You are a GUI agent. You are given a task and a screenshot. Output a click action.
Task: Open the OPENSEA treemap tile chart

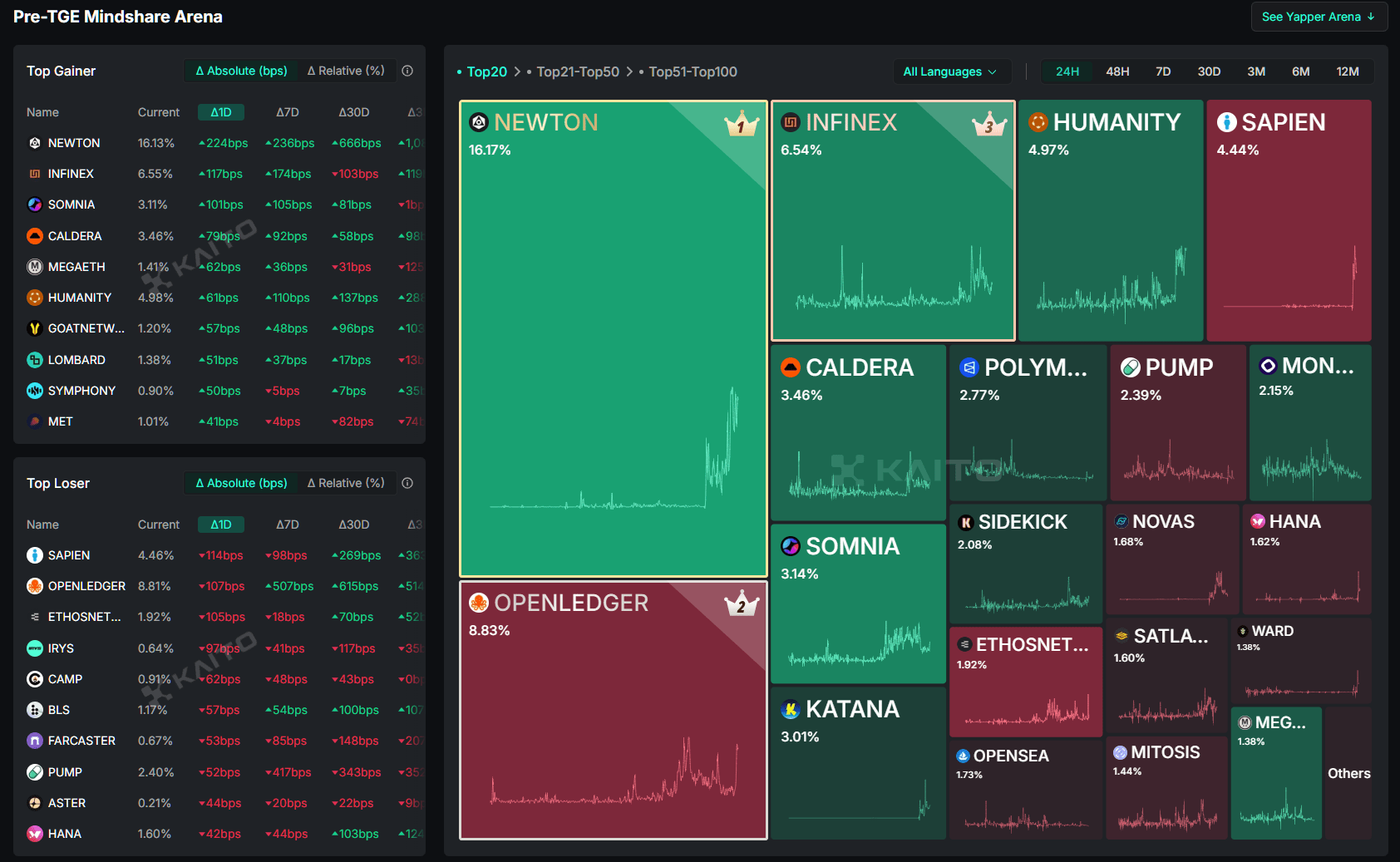coord(1025,790)
